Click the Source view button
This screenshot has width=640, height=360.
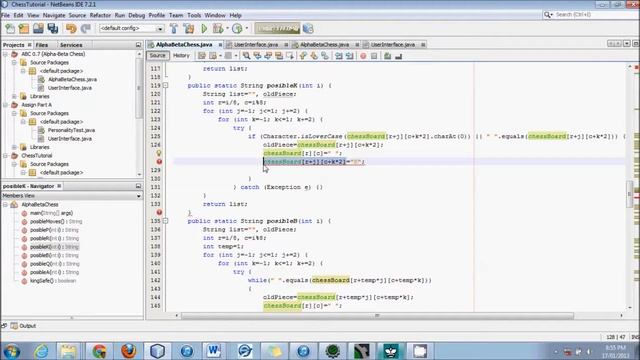click(x=157, y=56)
